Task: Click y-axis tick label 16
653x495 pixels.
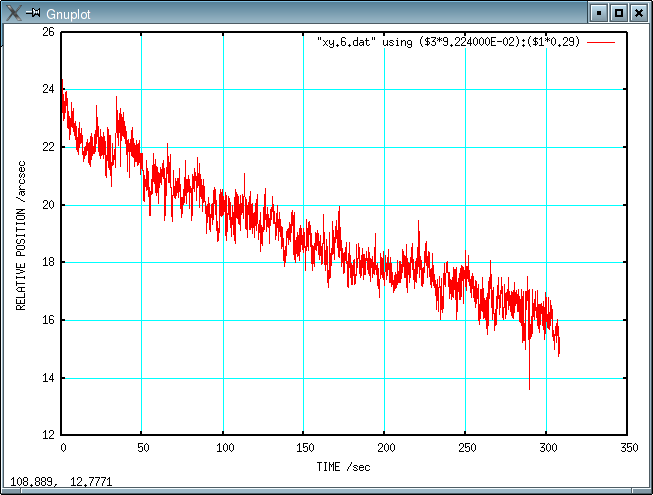Action: click(48, 320)
